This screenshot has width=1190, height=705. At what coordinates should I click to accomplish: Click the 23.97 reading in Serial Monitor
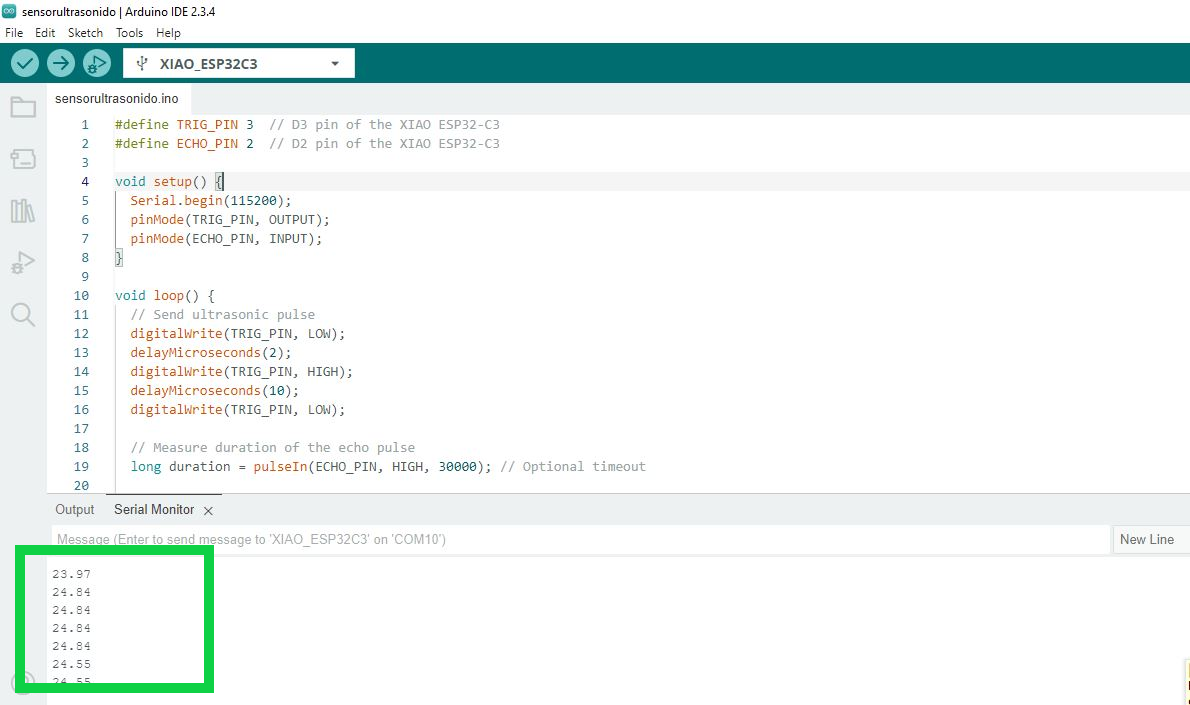point(71,574)
